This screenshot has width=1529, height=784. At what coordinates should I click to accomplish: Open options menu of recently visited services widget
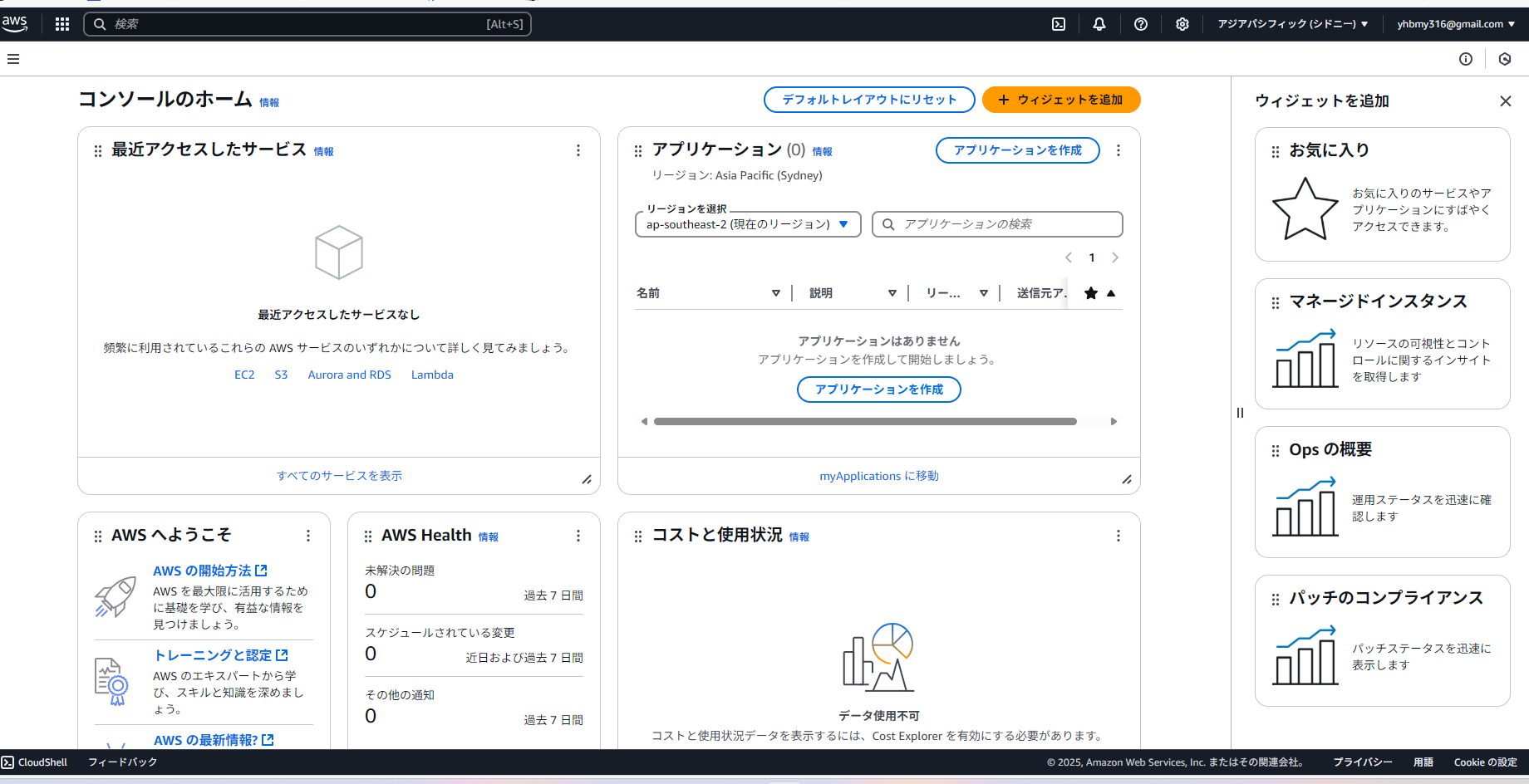[x=578, y=150]
